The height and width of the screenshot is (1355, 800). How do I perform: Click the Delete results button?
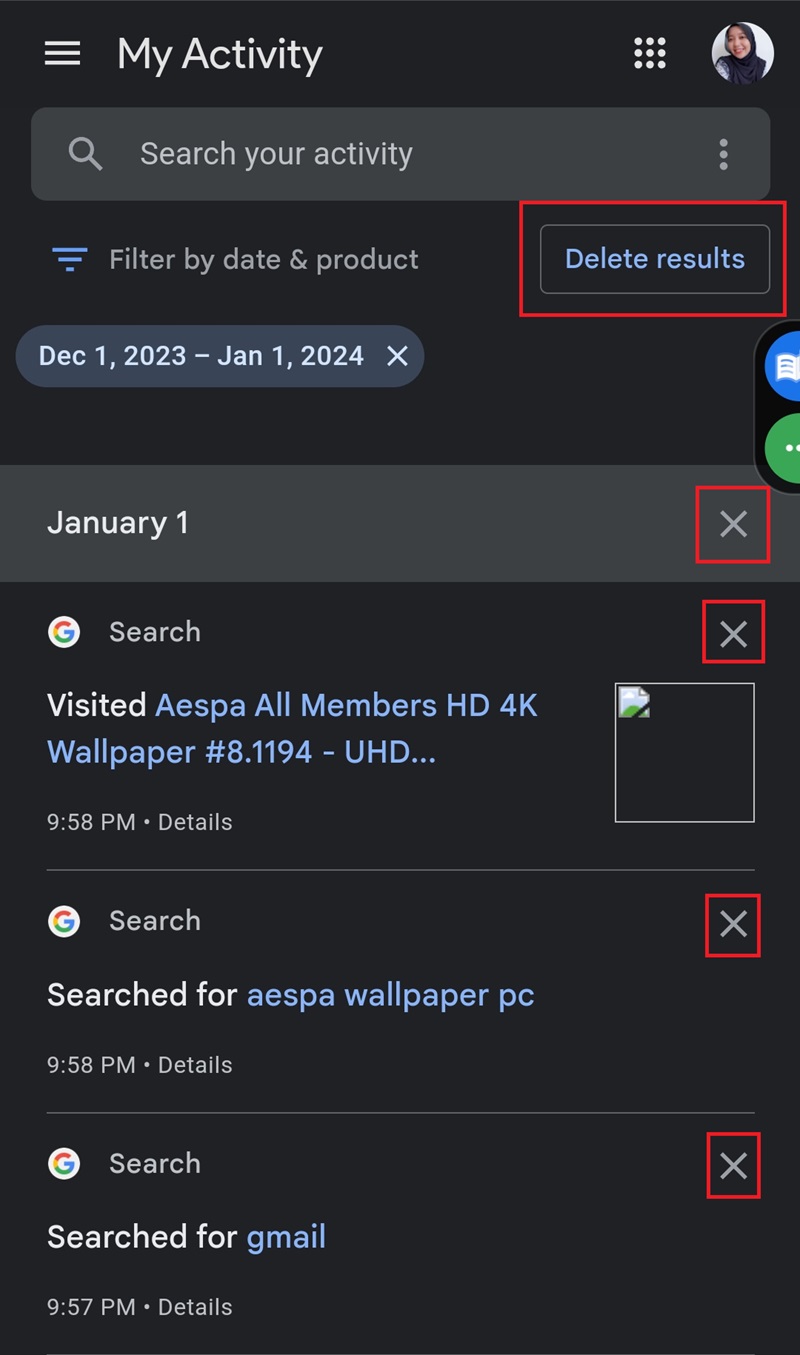(655, 259)
